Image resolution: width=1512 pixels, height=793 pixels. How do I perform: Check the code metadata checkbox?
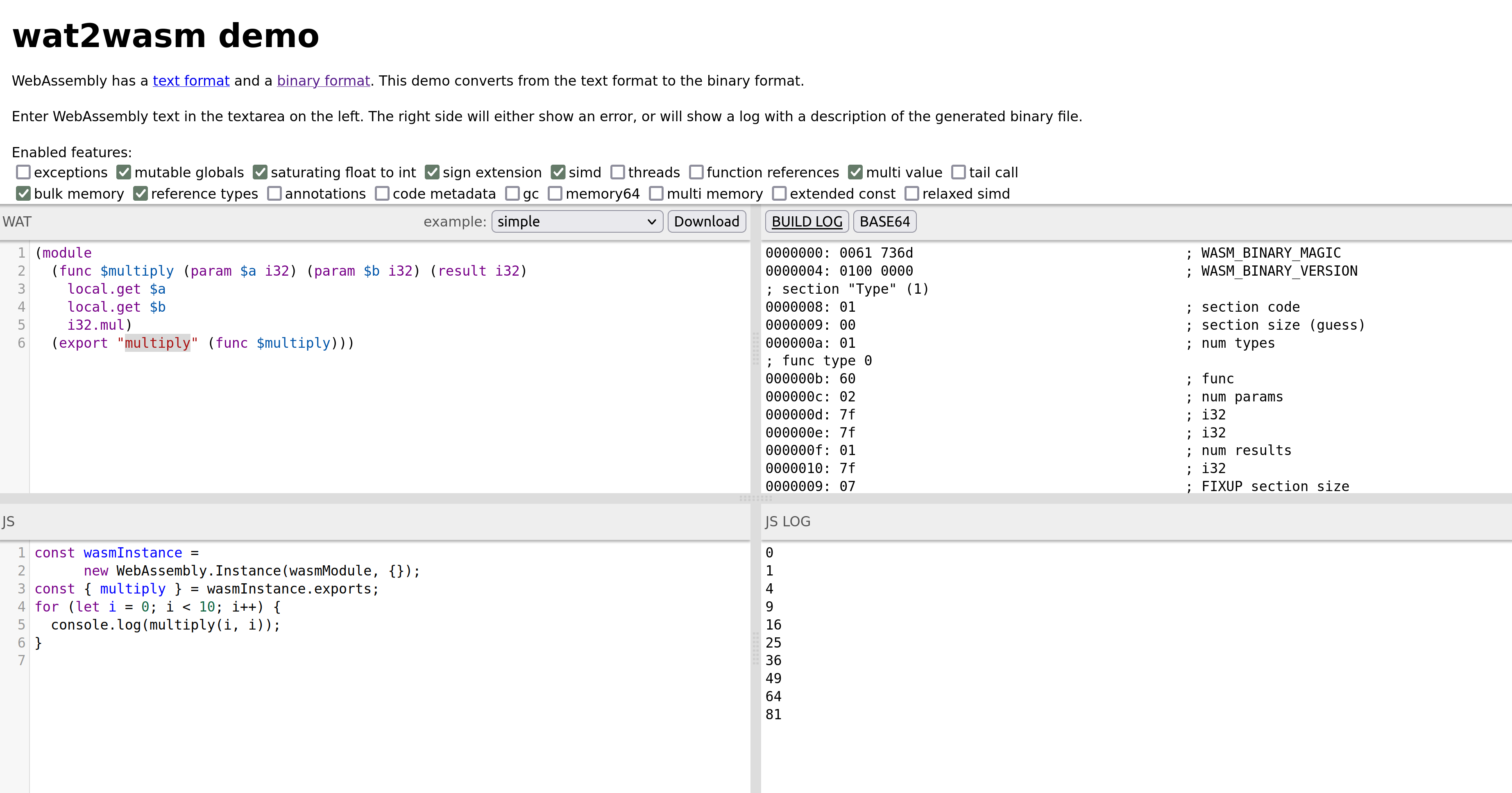382,193
